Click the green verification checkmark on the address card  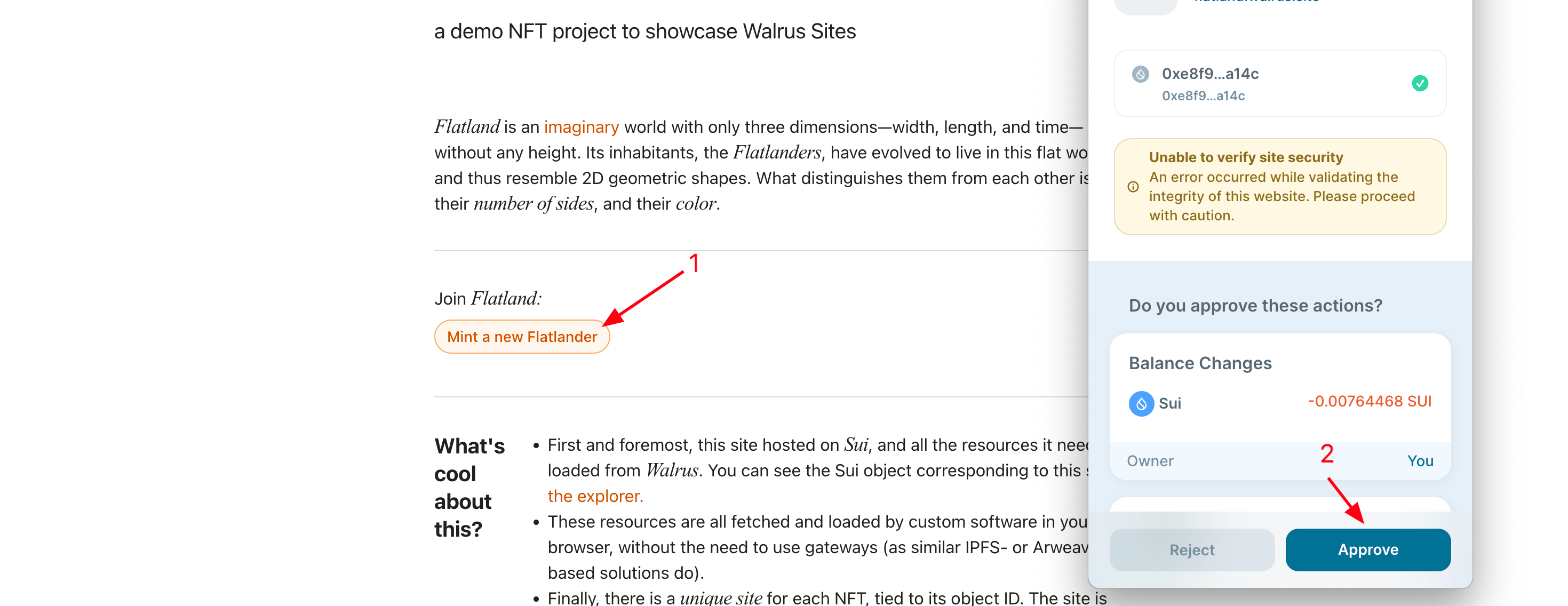pyautogui.click(x=1421, y=83)
